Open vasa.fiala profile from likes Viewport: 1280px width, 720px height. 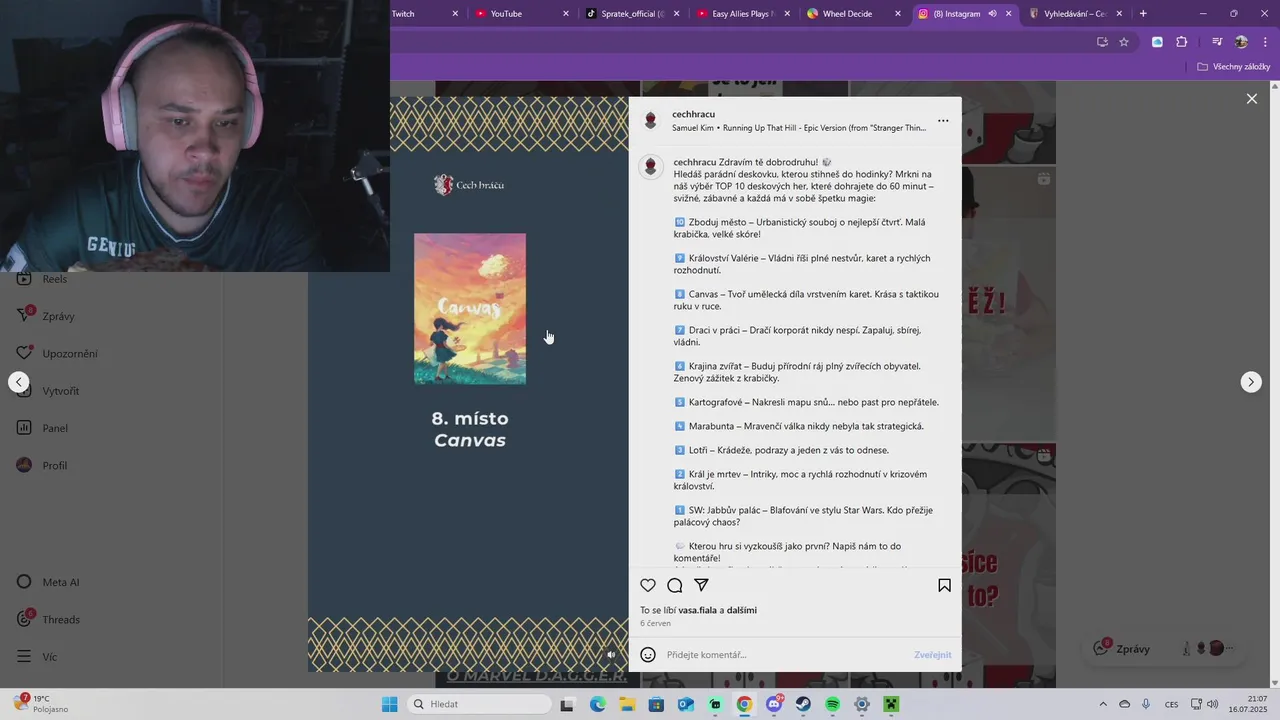coord(697,610)
